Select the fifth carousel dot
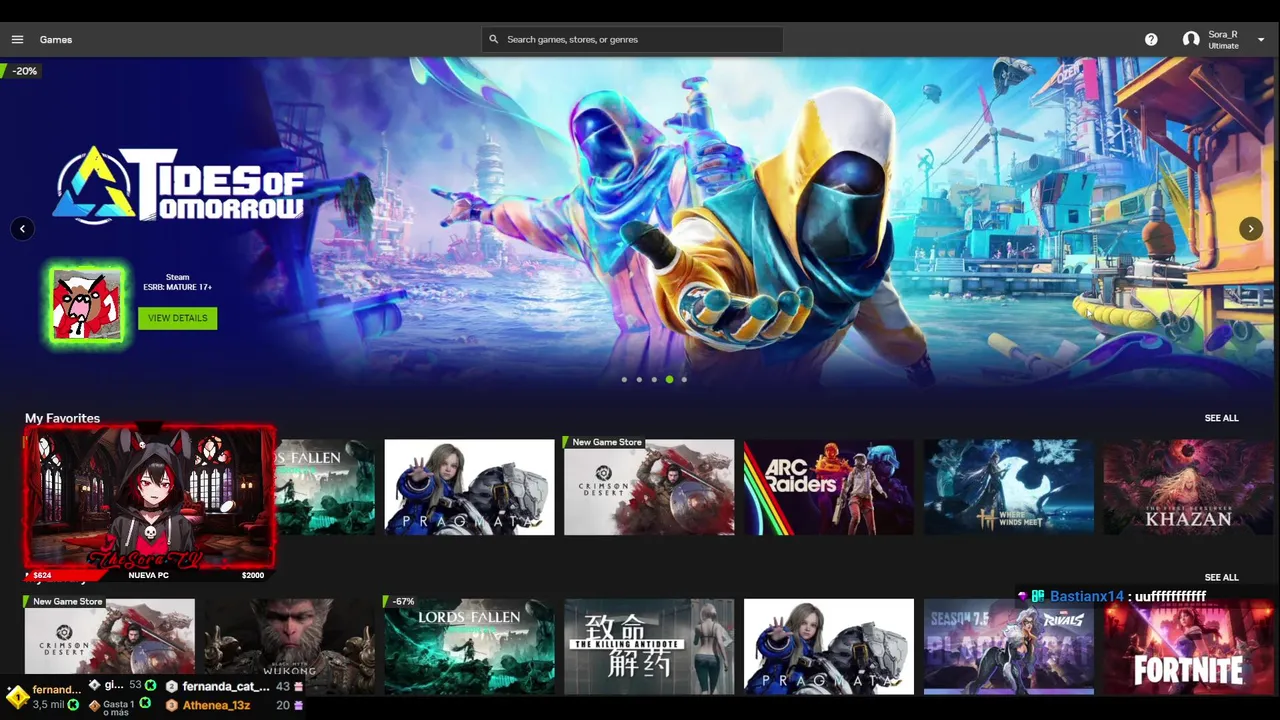The image size is (1280, 720). (x=684, y=379)
